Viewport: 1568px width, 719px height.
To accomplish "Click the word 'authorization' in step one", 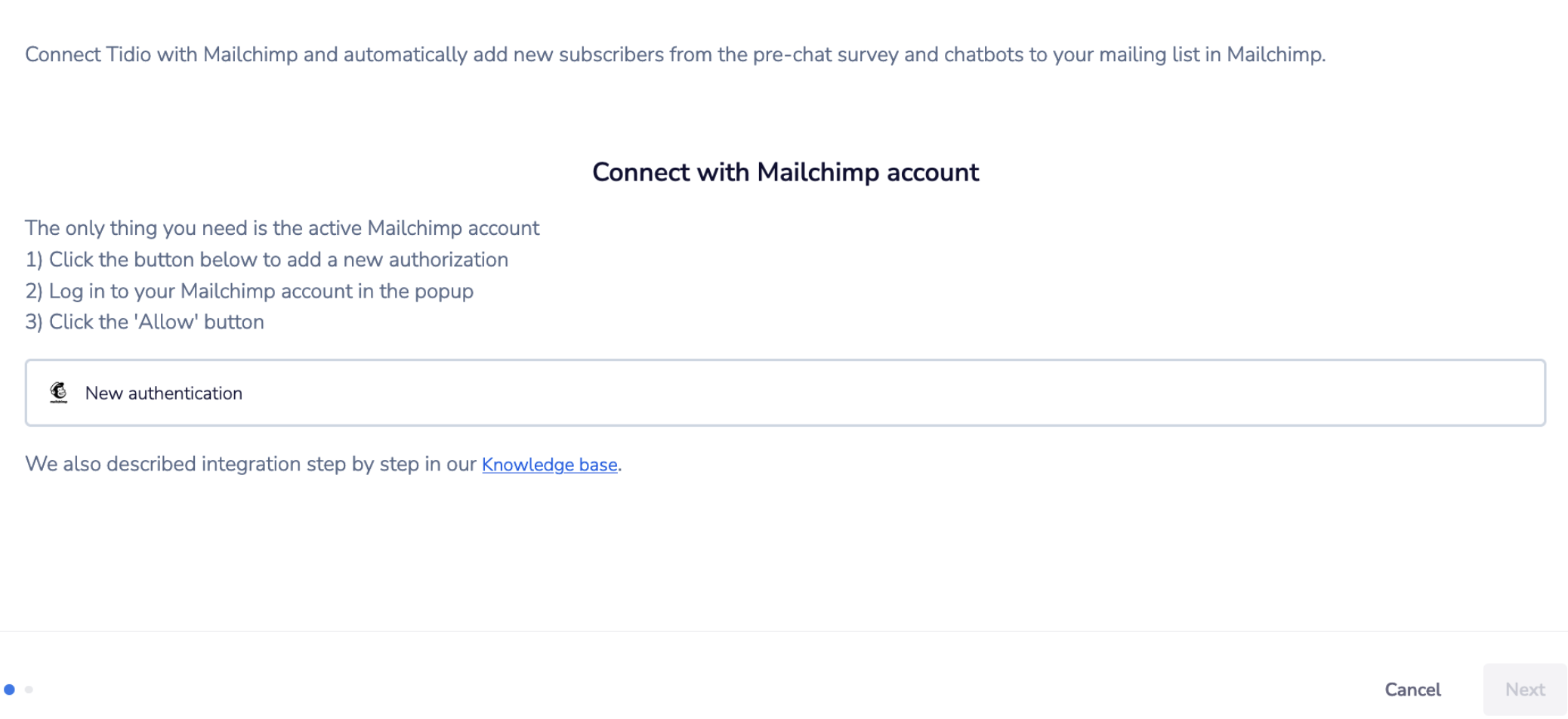I will pos(448,260).
